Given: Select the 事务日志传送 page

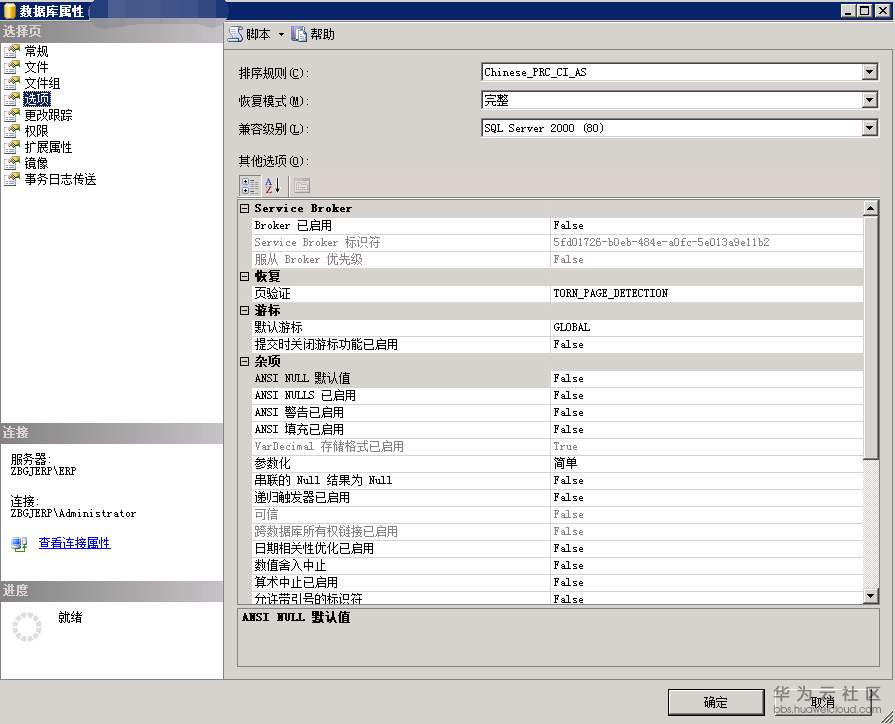Looking at the screenshot, I should [60, 179].
